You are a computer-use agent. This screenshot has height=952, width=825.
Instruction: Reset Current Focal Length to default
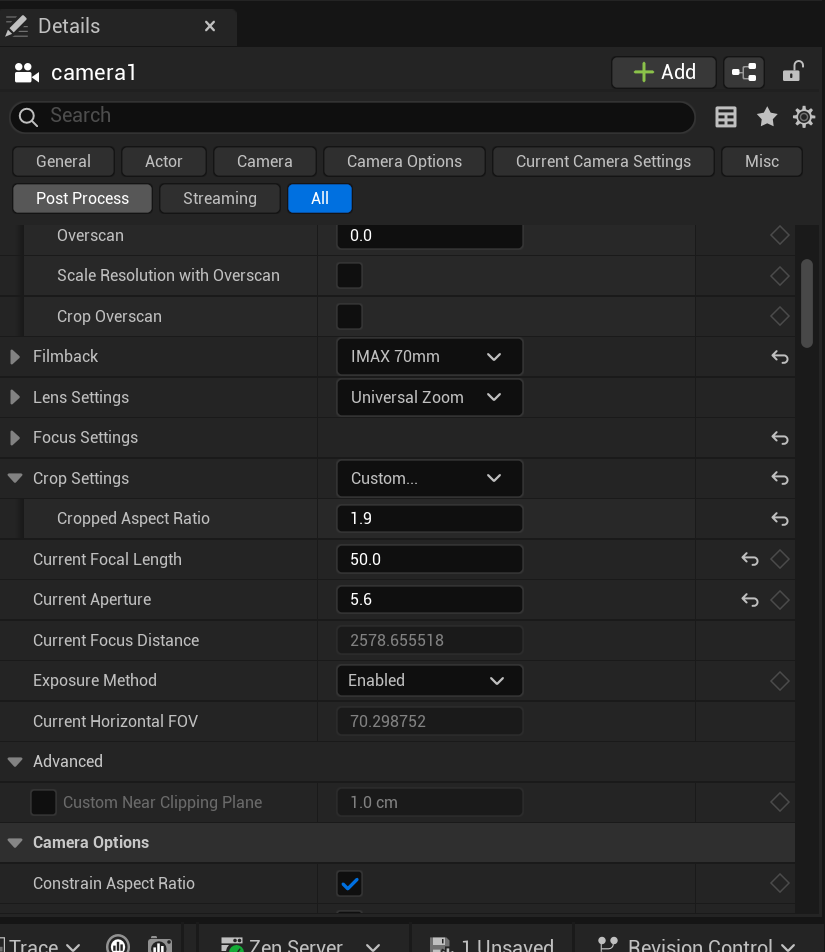750,559
